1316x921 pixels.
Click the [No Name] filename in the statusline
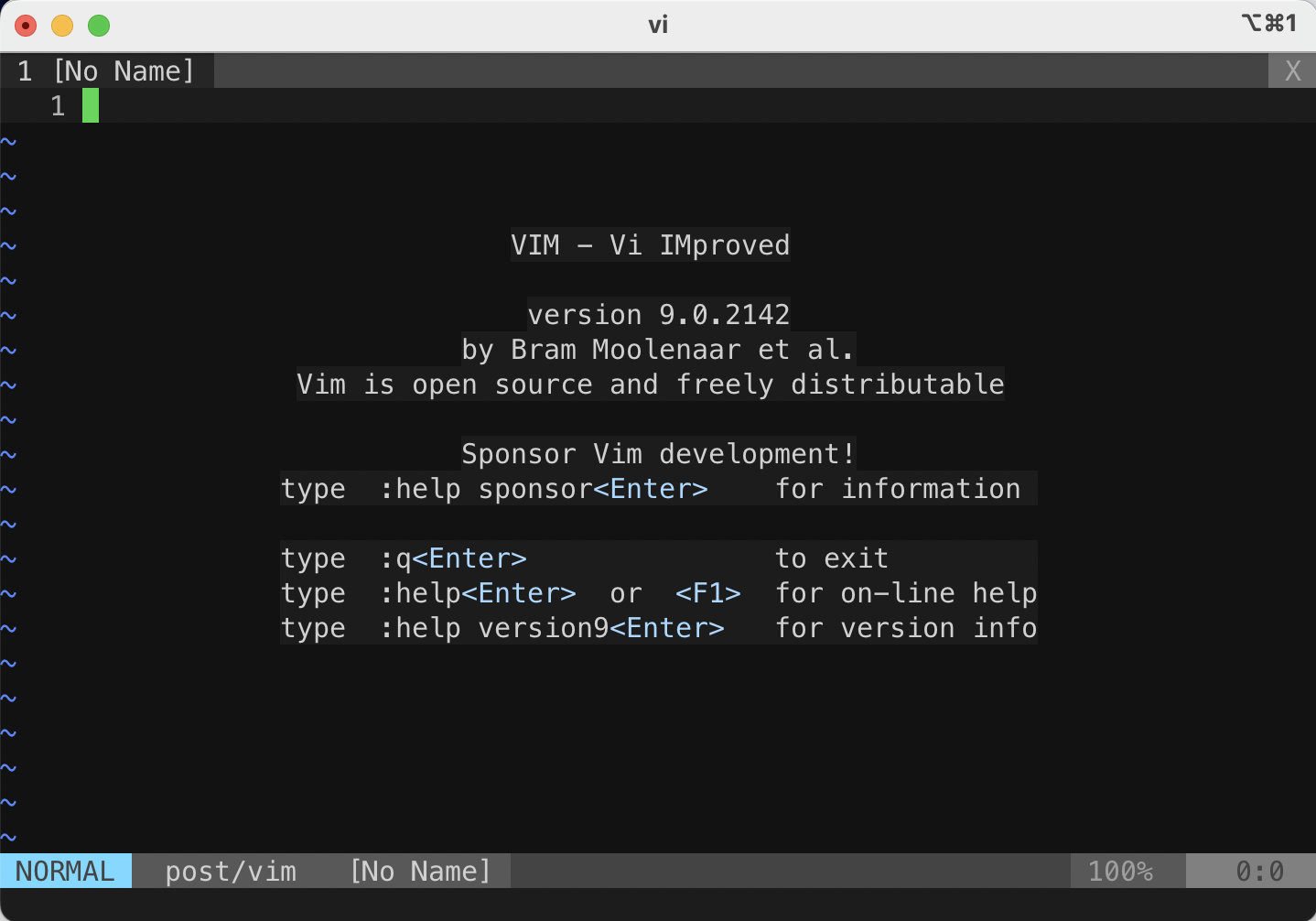420,871
